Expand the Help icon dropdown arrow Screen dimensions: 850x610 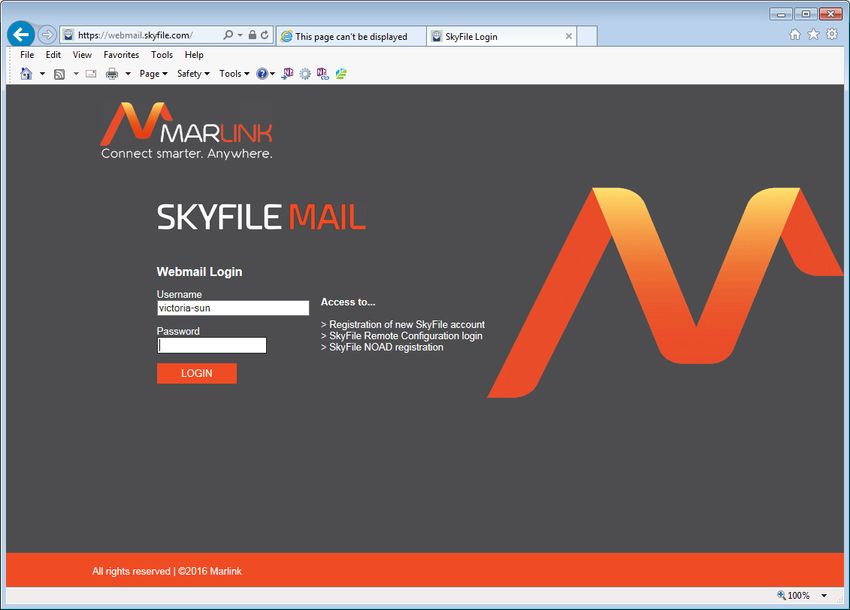(273, 74)
